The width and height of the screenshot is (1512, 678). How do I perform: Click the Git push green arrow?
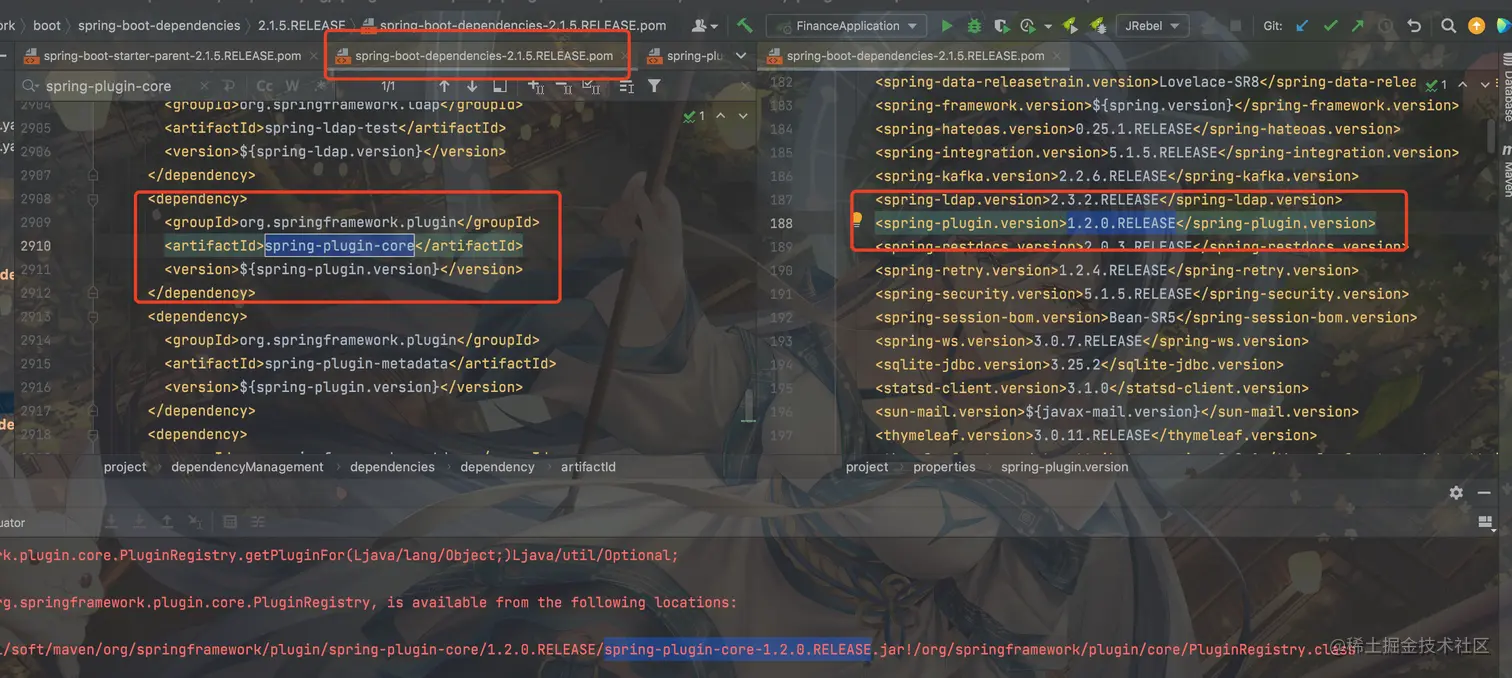pyautogui.click(x=1358, y=26)
